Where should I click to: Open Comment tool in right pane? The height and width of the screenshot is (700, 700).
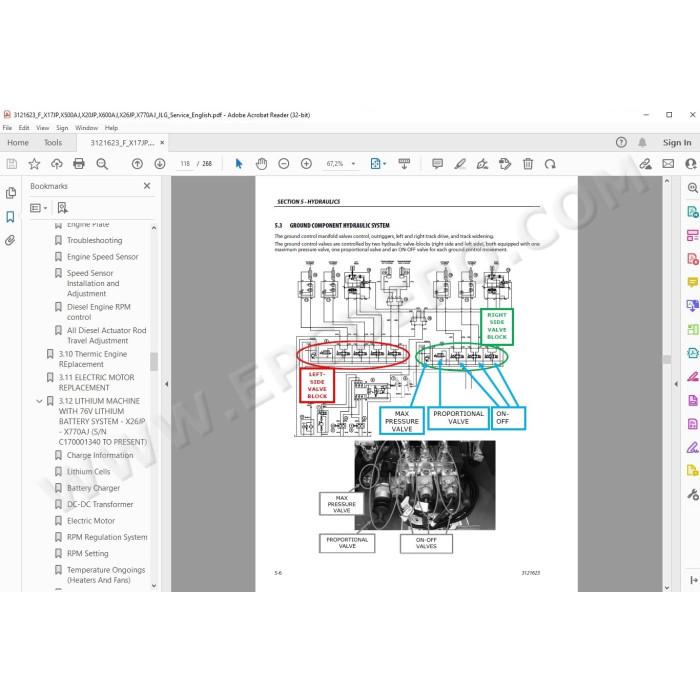tap(692, 282)
